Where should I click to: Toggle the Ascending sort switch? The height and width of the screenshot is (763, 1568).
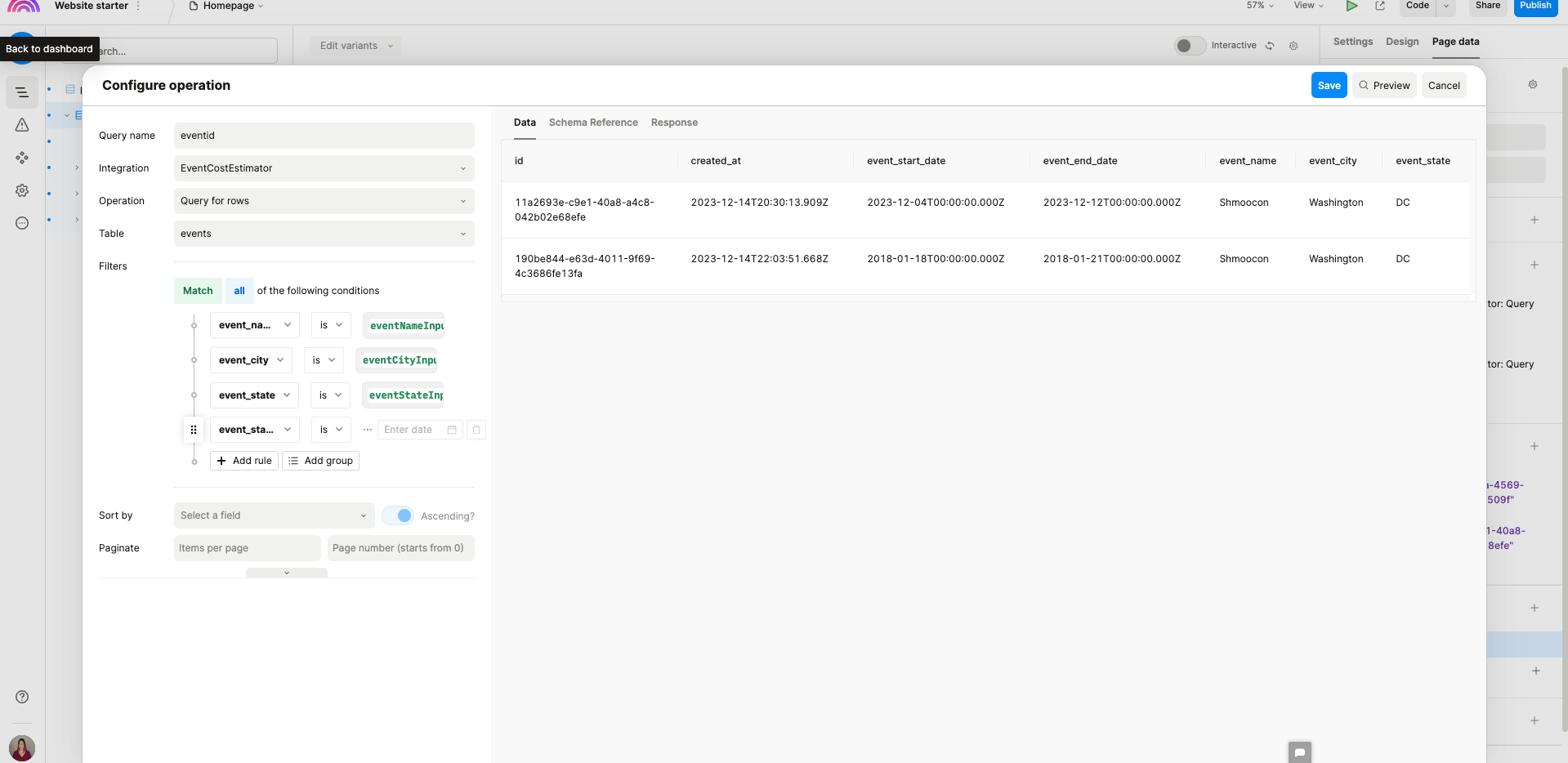[x=398, y=515]
